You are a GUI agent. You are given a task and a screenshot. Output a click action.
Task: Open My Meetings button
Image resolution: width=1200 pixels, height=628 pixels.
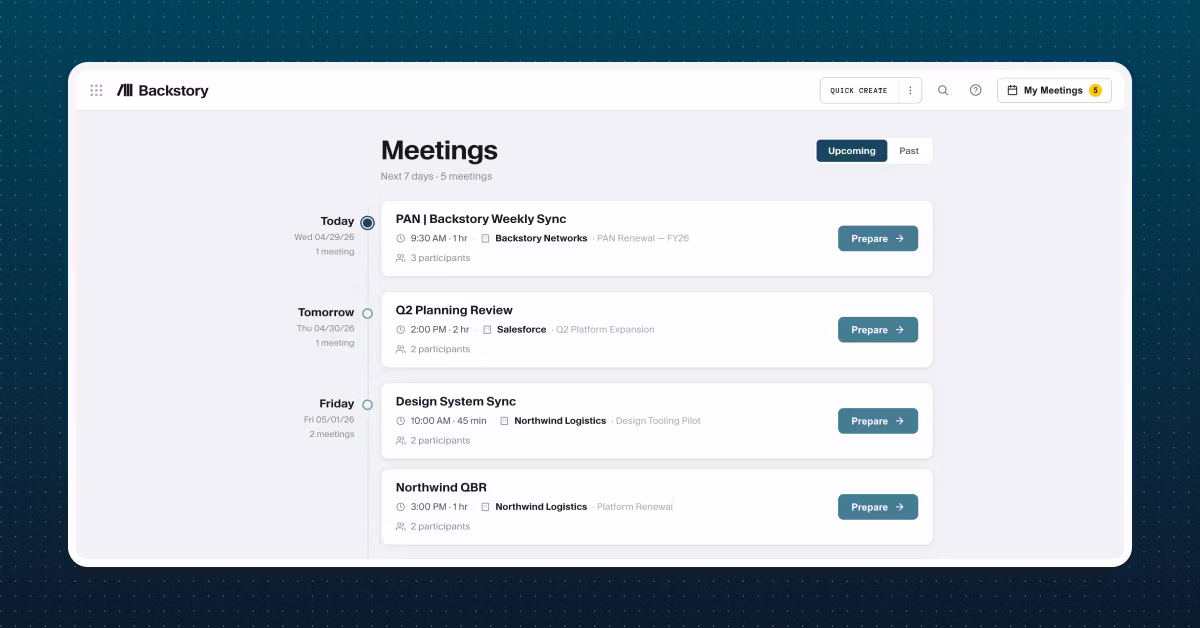click(x=1054, y=90)
